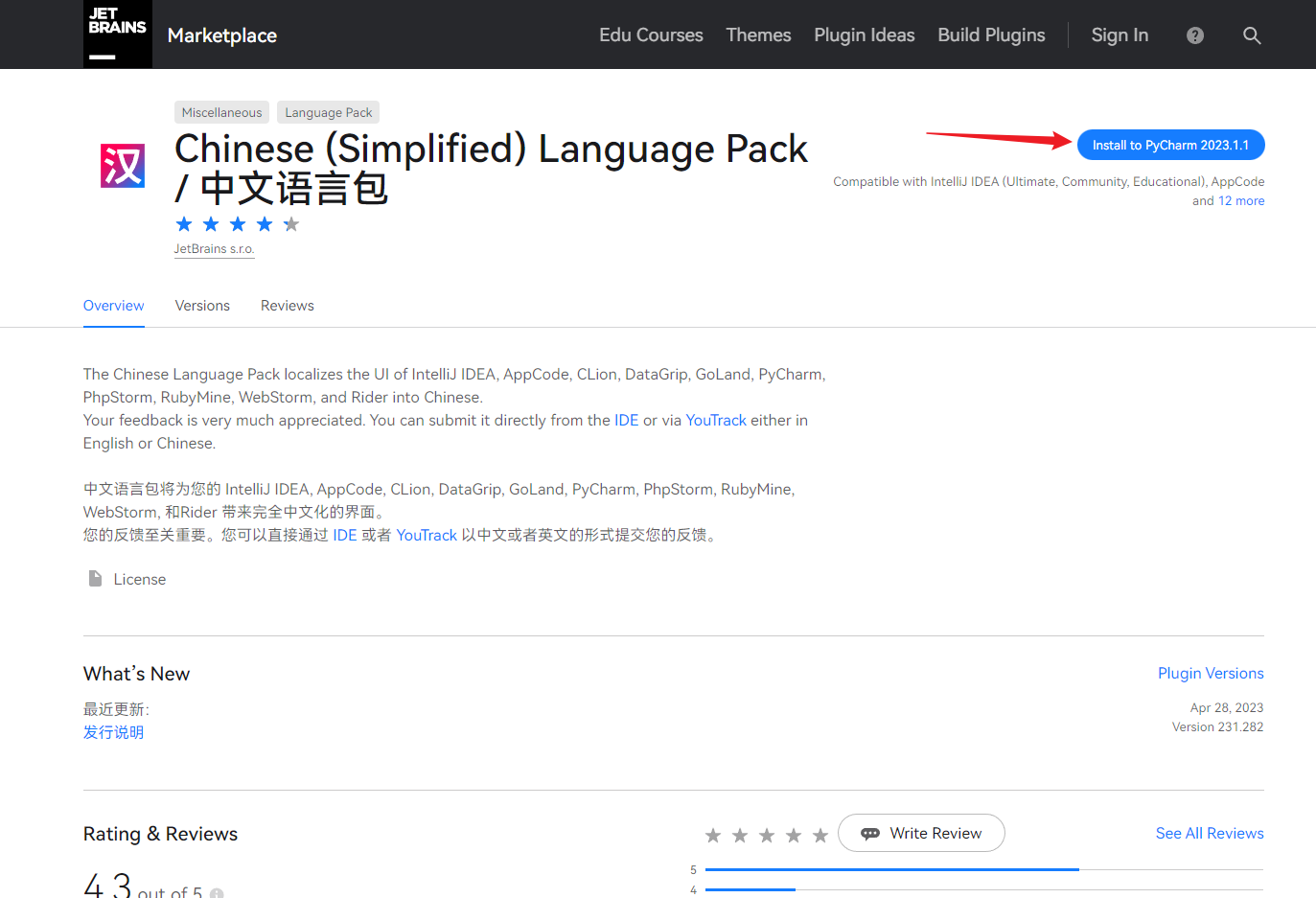
Task: Click the JetBrains logo
Action: pyautogui.click(x=118, y=35)
